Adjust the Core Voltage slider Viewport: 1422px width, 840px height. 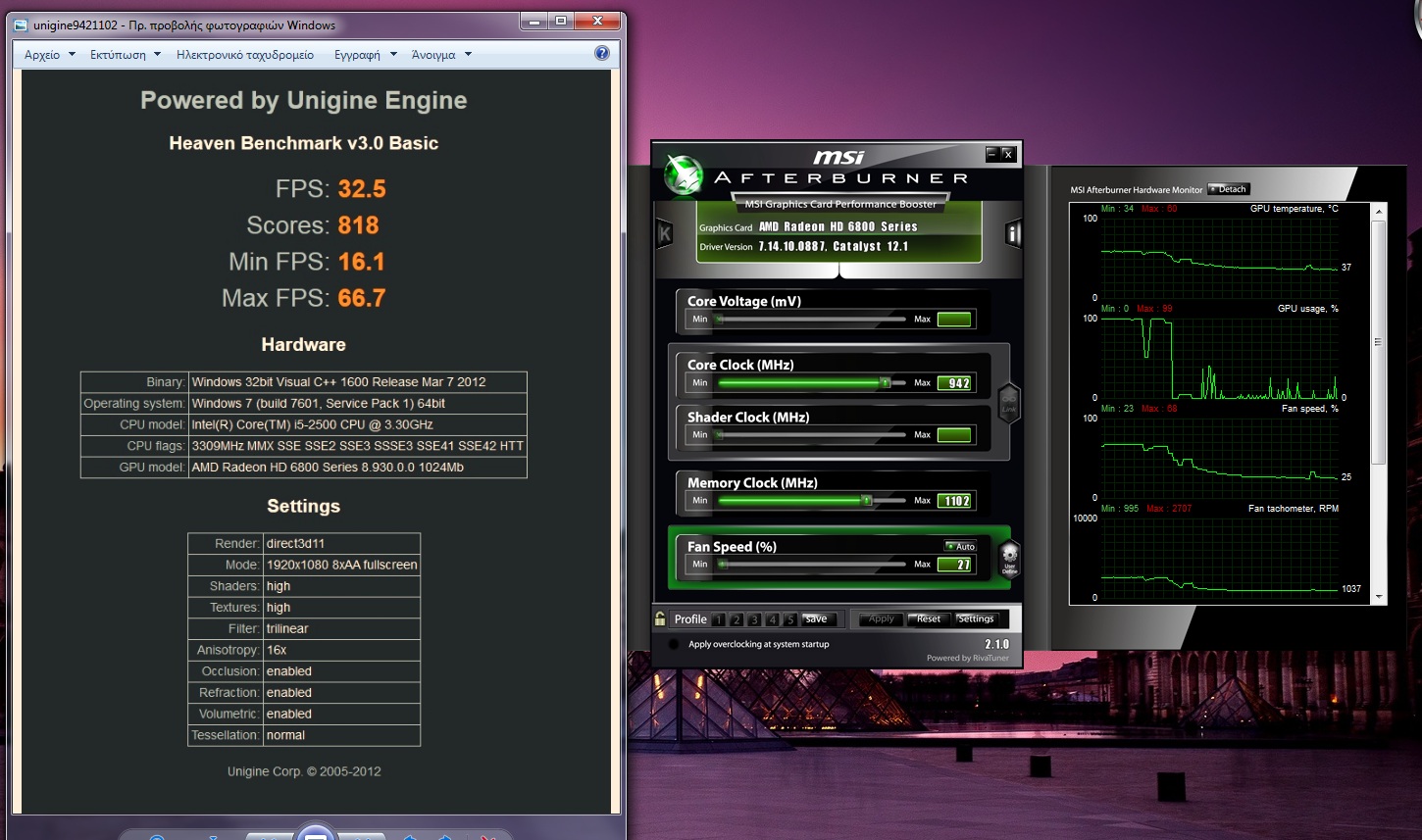[812, 319]
